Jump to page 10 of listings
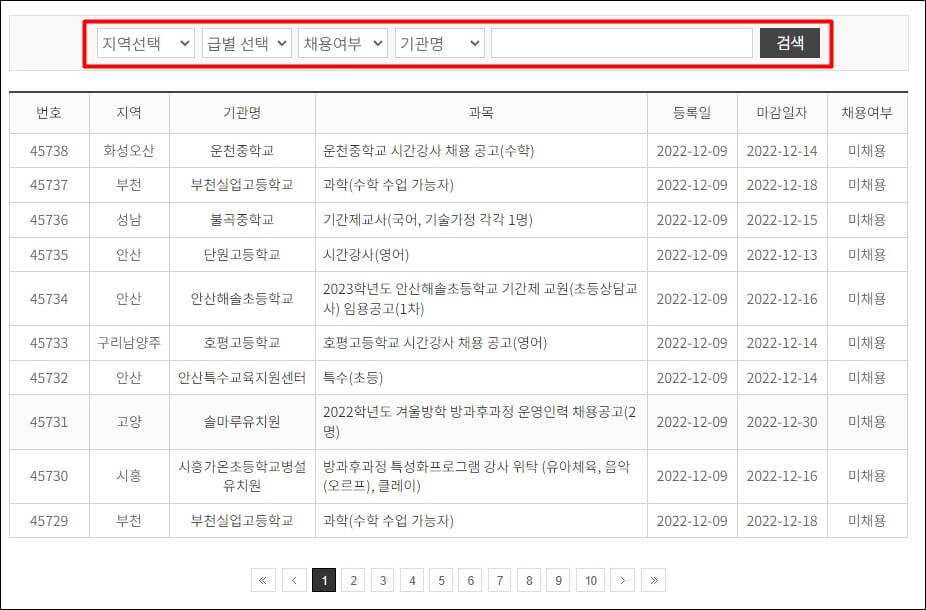This screenshot has width=926, height=610. (x=590, y=580)
